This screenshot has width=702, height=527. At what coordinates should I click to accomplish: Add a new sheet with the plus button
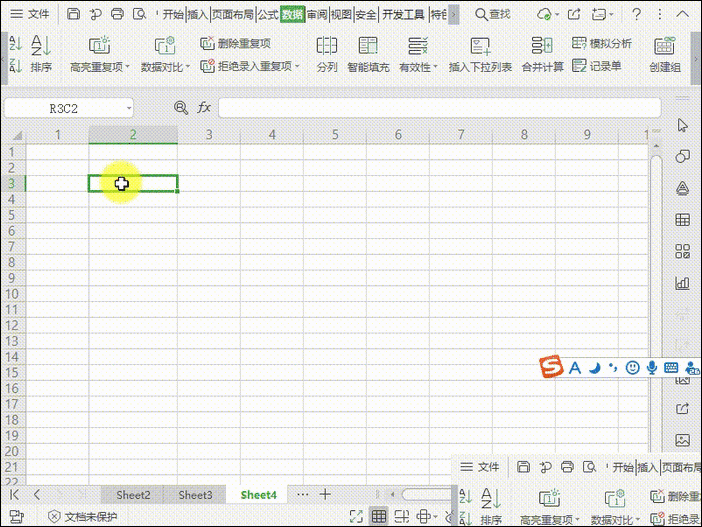click(325, 494)
